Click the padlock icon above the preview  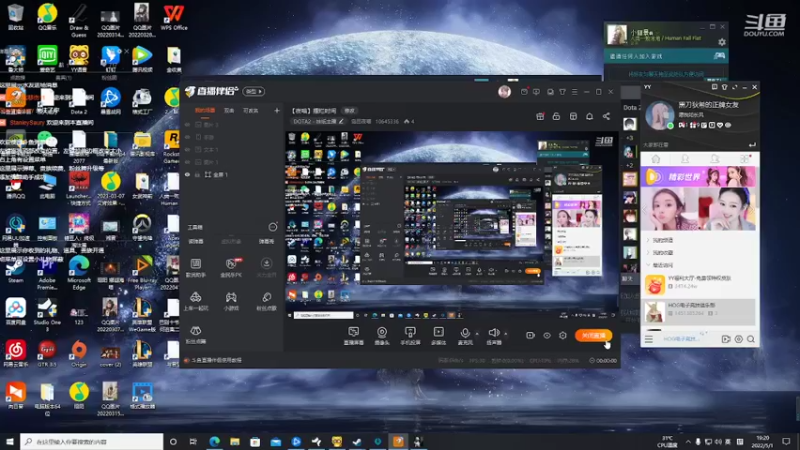556,116
